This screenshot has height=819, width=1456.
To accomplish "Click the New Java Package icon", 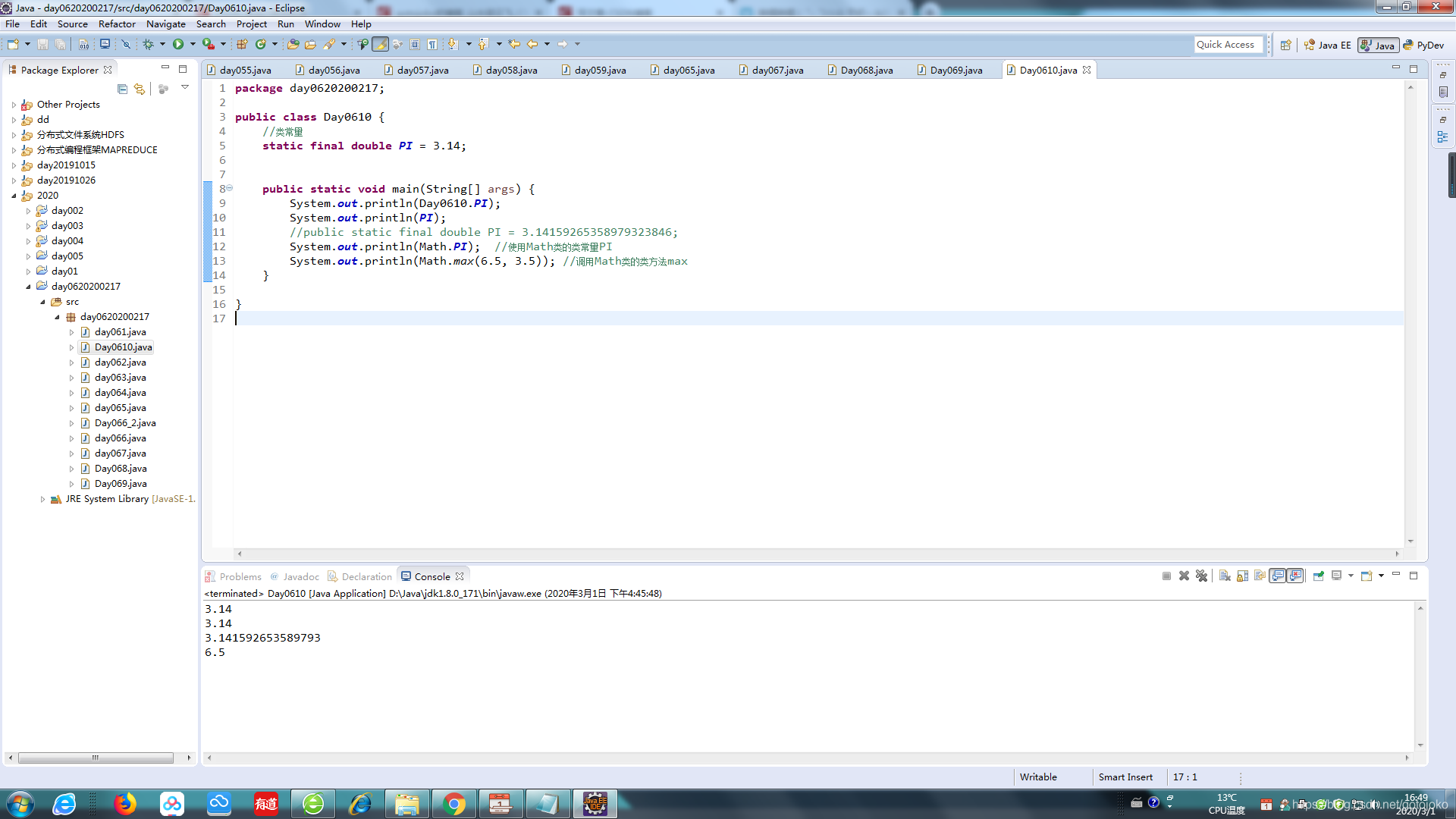I will coord(242,45).
